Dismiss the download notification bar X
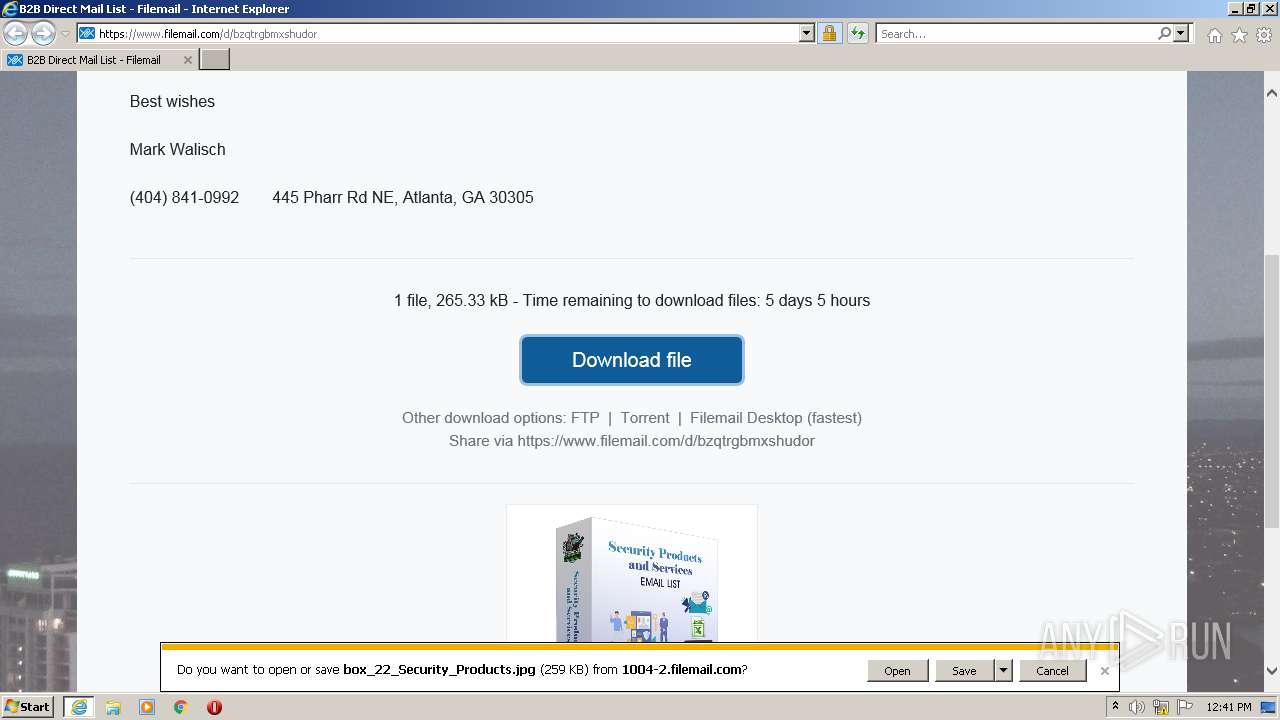1280x720 pixels. tap(1105, 671)
